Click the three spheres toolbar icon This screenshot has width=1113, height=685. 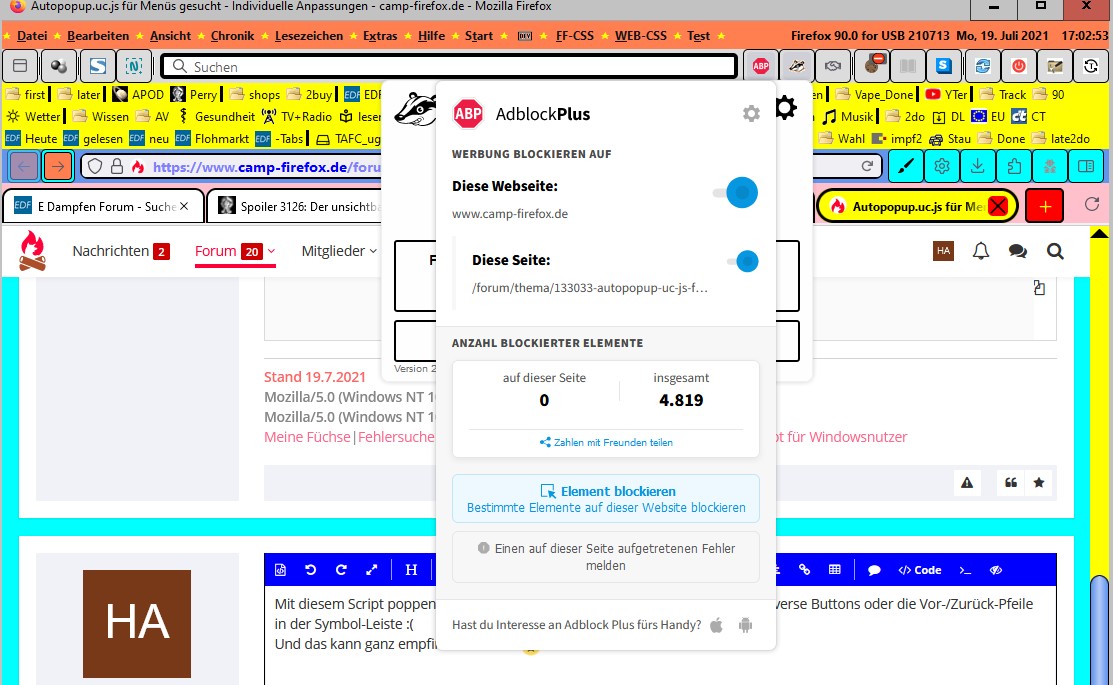click(59, 67)
